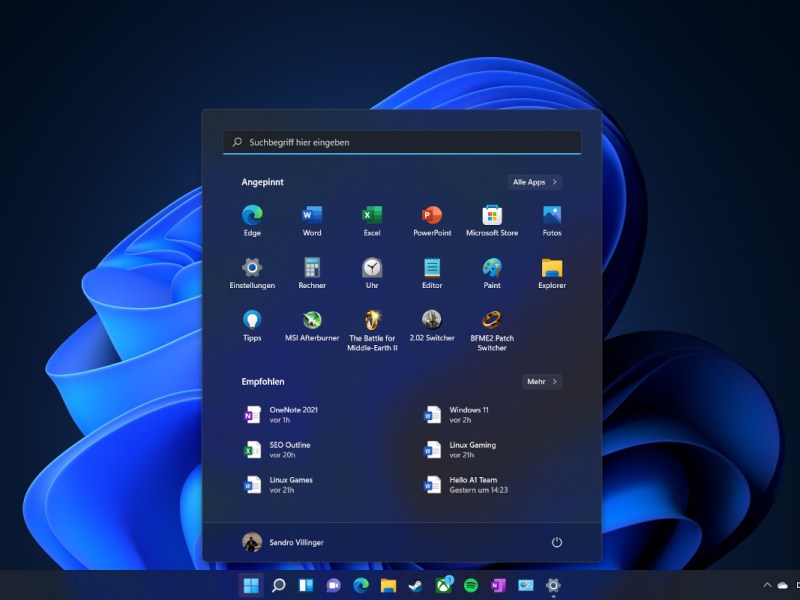
Task: Expand Alle Apps list
Action: 535,182
